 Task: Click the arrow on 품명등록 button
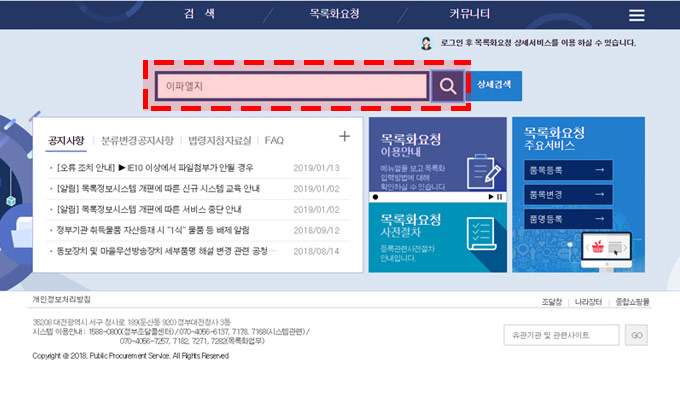point(600,219)
